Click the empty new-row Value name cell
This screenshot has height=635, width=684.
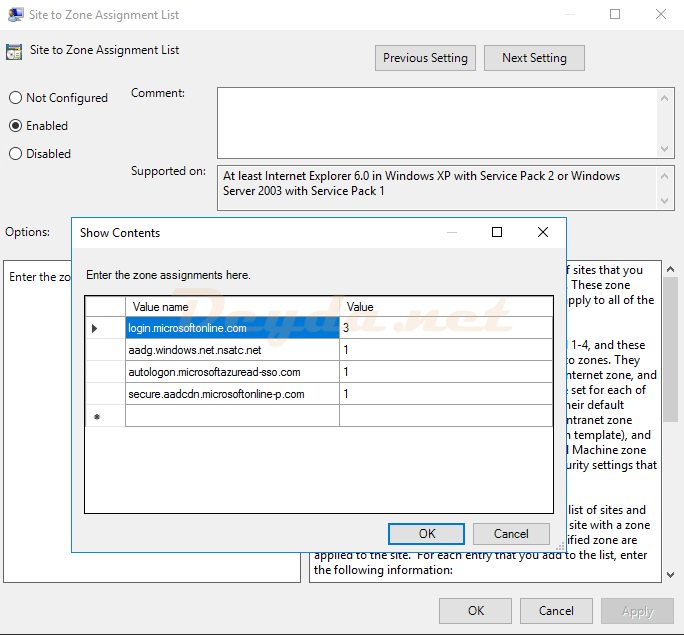233,416
